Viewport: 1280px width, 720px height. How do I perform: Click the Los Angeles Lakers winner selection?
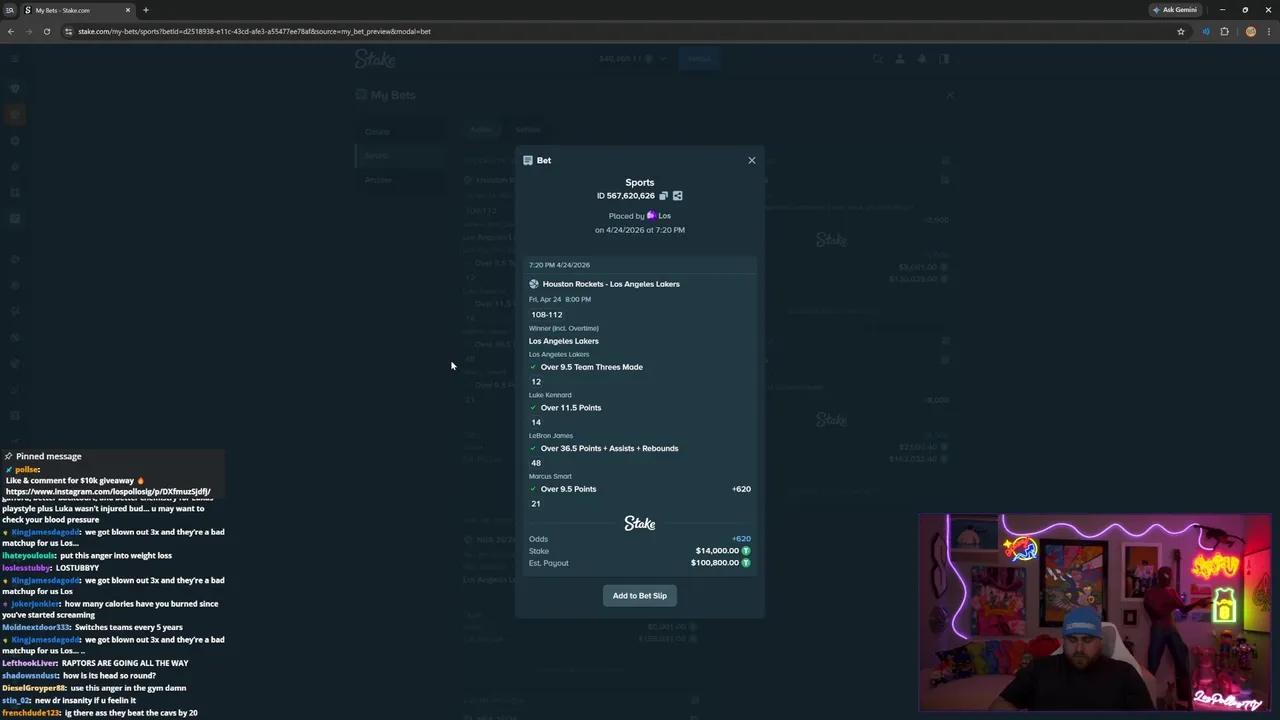click(x=564, y=341)
